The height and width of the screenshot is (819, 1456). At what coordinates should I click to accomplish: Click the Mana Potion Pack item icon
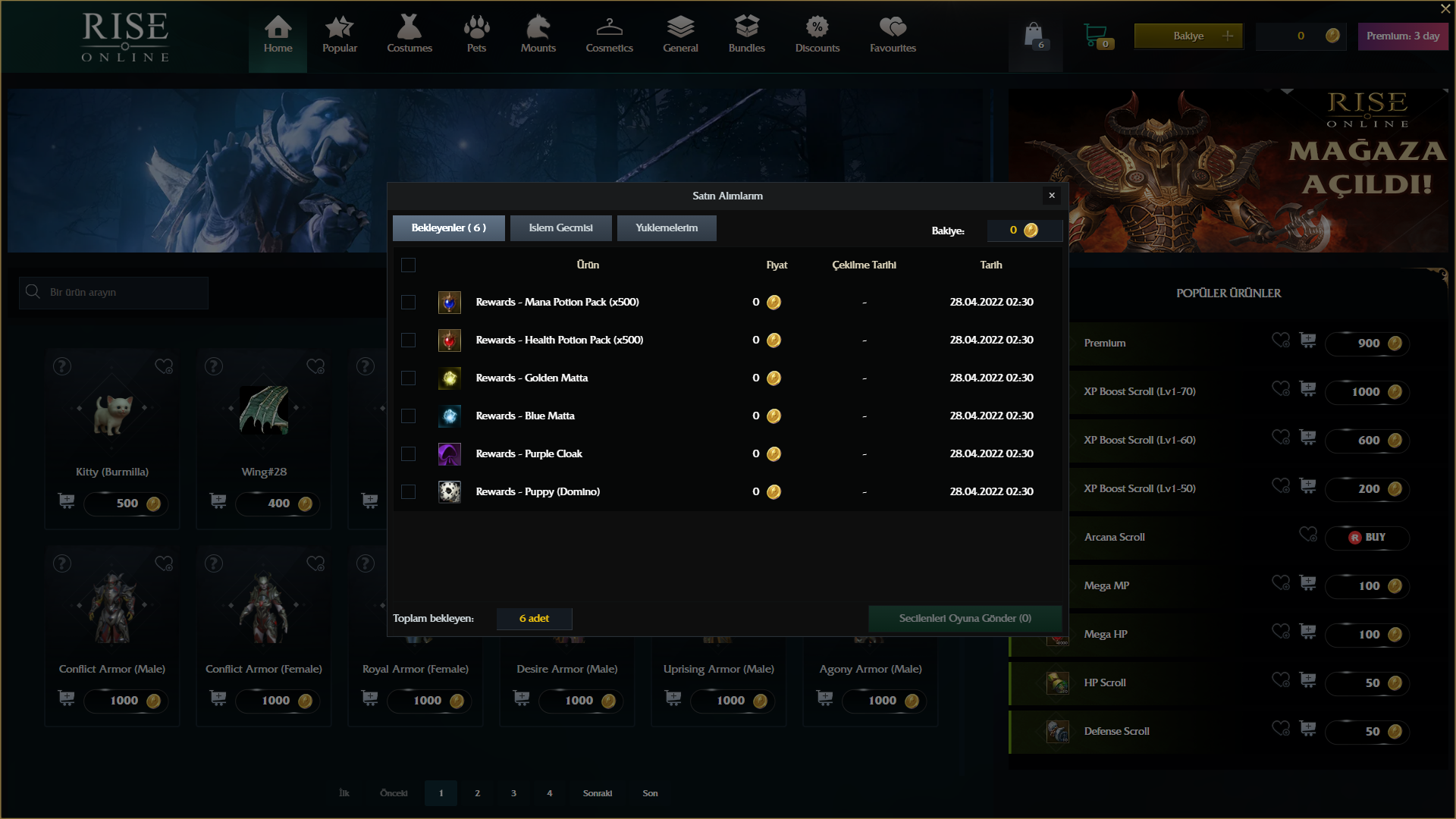pyautogui.click(x=450, y=302)
